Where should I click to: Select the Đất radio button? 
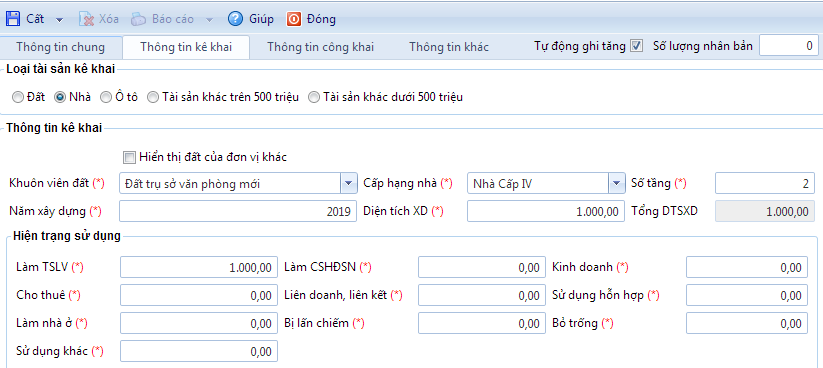18,97
